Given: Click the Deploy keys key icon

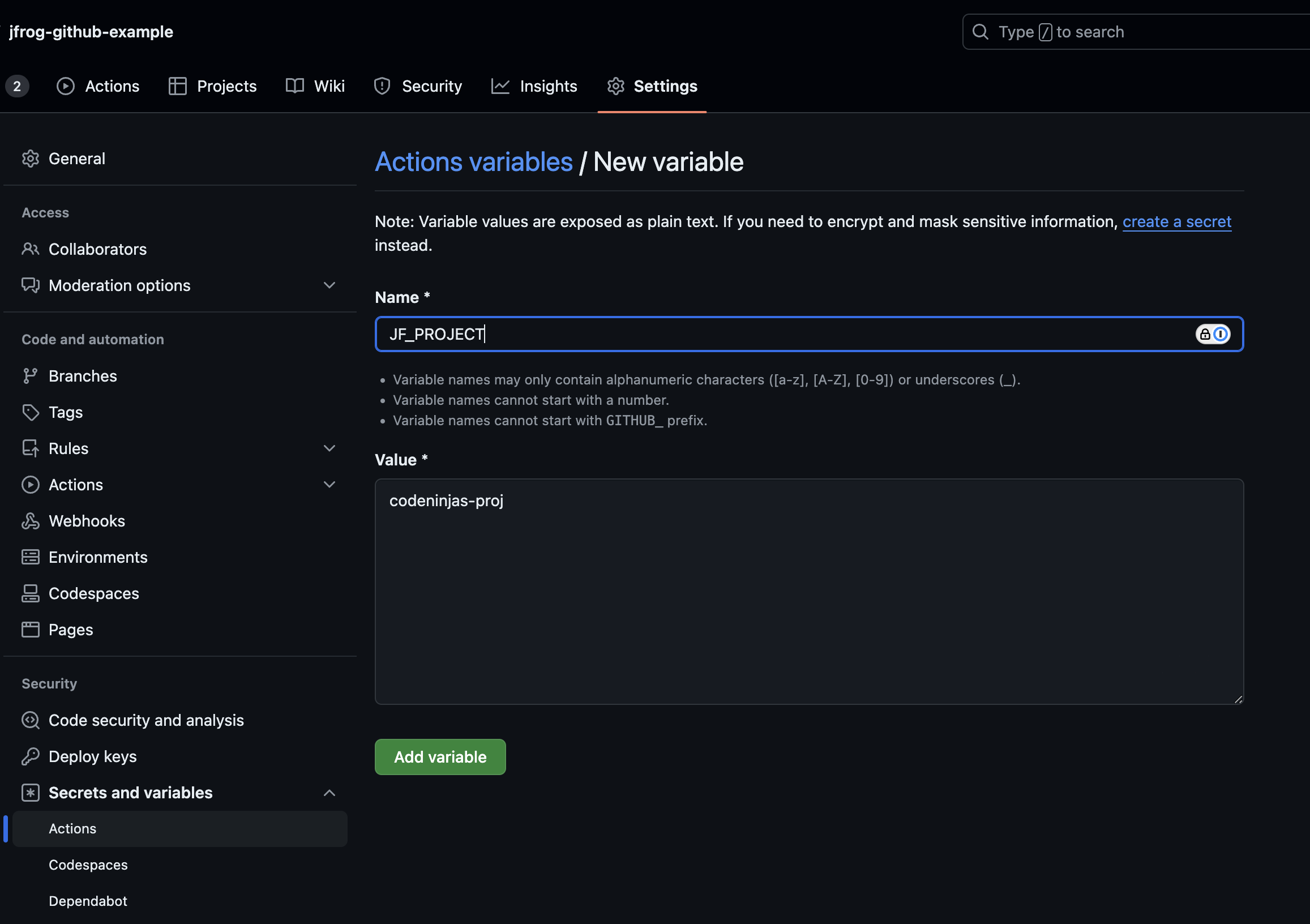Looking at the screenshot, I should point(30,756).
